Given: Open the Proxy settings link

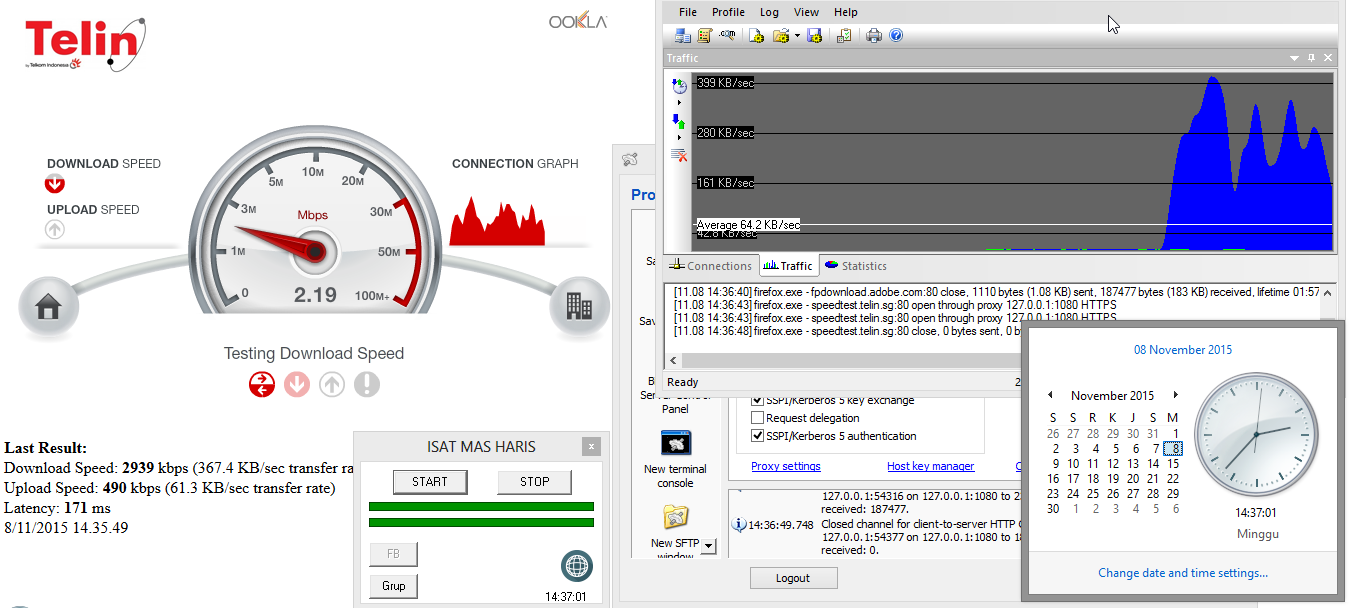Looking at the screenshot, I should point(786,466).
